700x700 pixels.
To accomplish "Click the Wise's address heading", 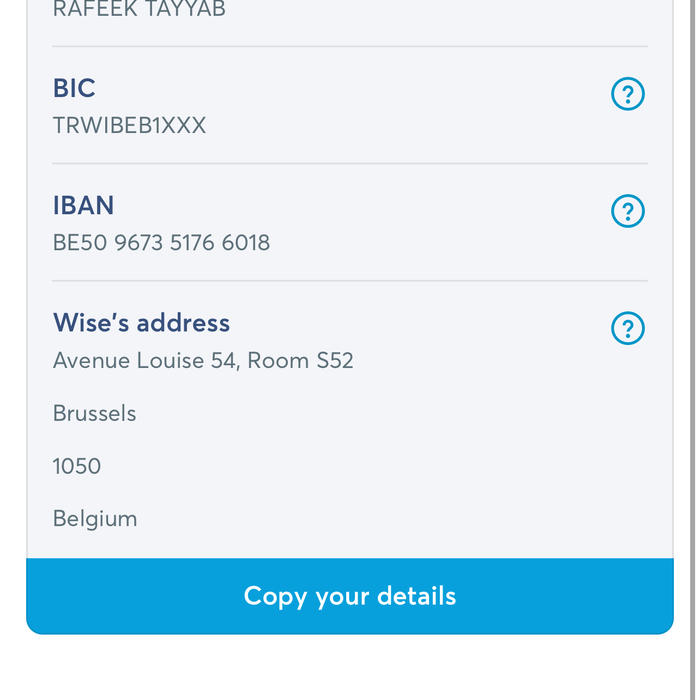I will (x=141, y=323).
